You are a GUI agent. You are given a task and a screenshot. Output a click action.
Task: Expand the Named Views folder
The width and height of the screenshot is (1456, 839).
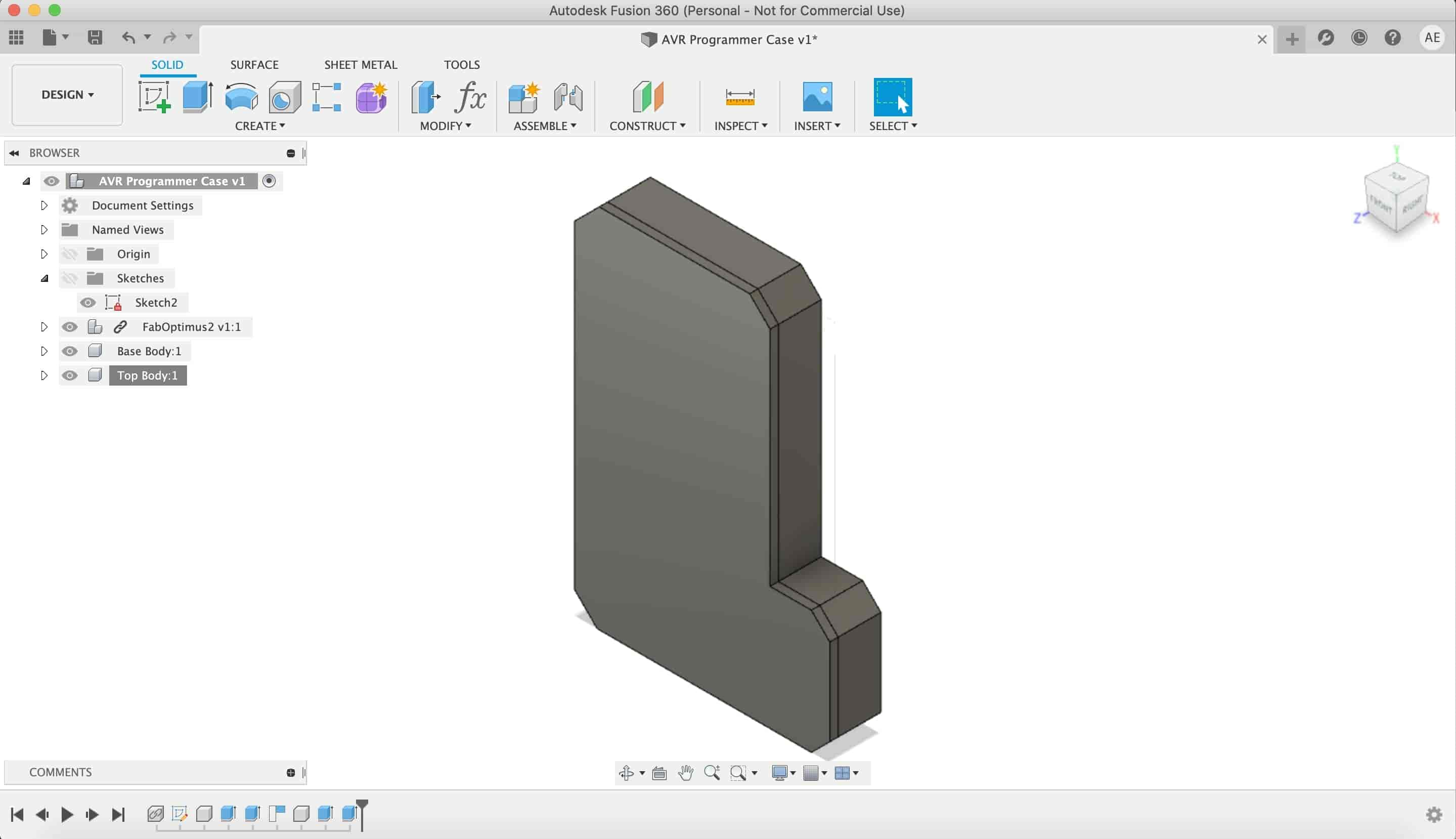click(44, 229)
